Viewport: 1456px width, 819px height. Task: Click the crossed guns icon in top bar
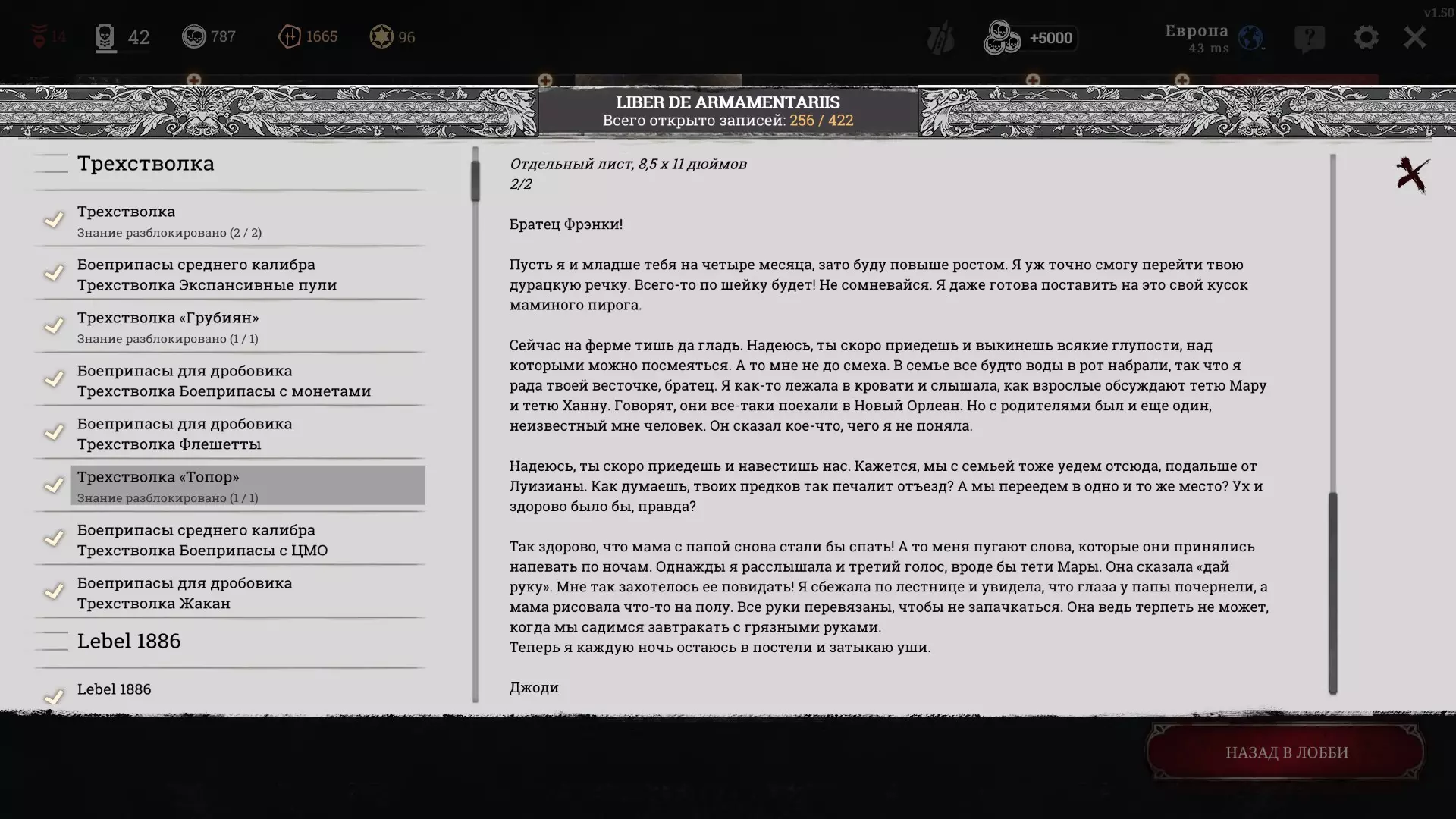940,38
